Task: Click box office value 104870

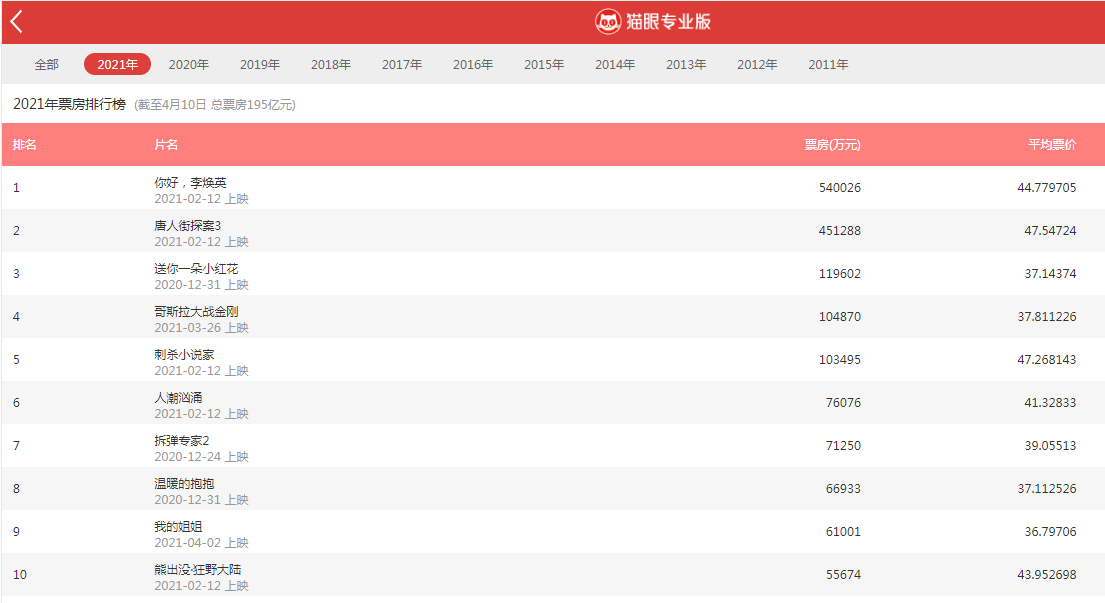Action: 839,316
